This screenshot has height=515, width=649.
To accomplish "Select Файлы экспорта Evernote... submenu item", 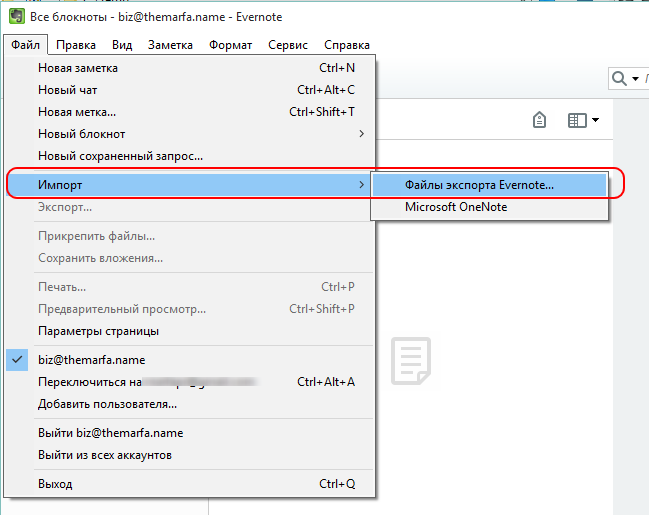I will click(490, 185).
